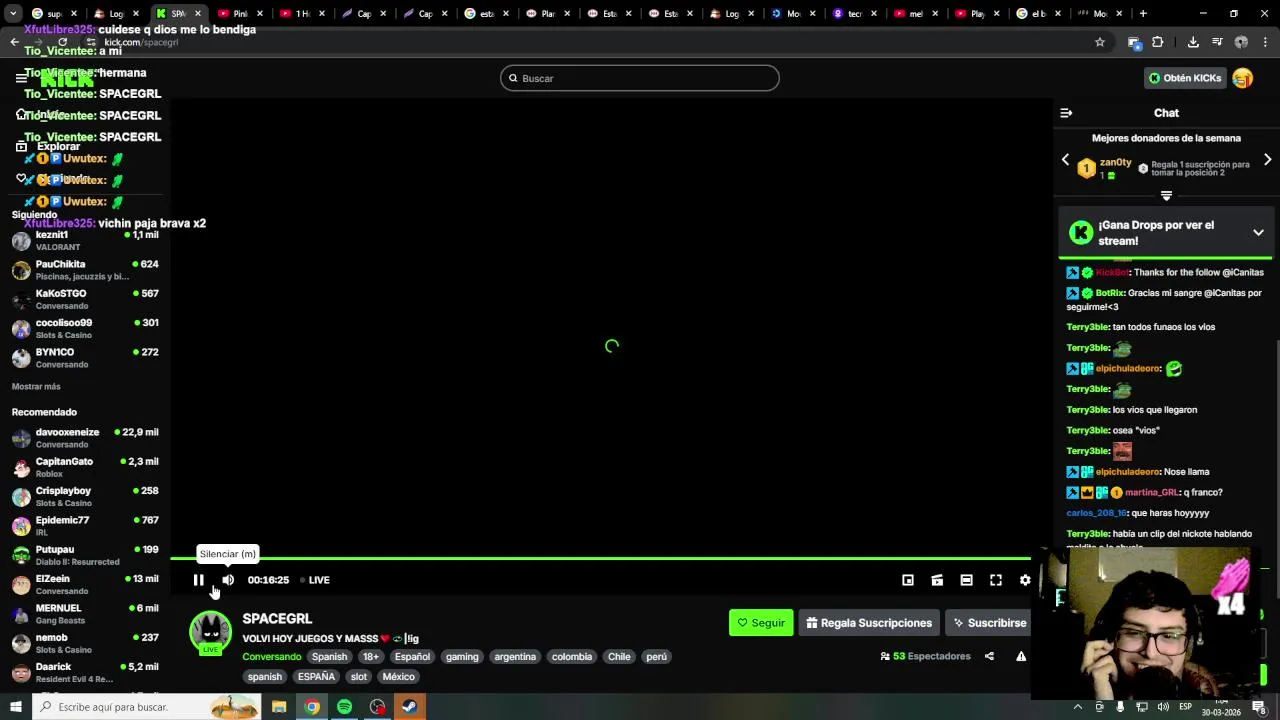Expand Mostrar más in following list
The height and width of the screenshot is (720, 1280).
[x=36, y=386]
